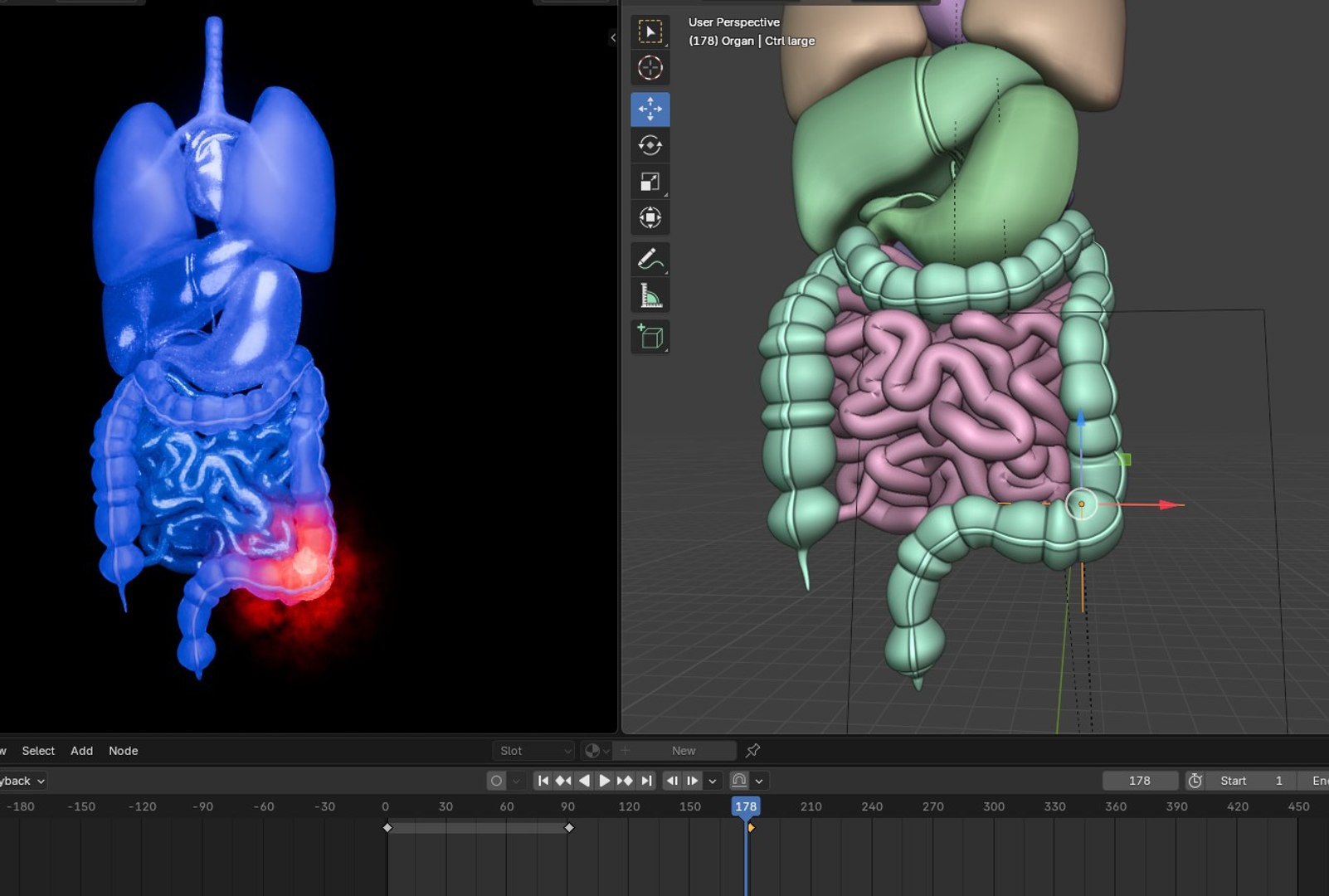
Task: Open the Slot dropdown
Action: coord(535,751)
